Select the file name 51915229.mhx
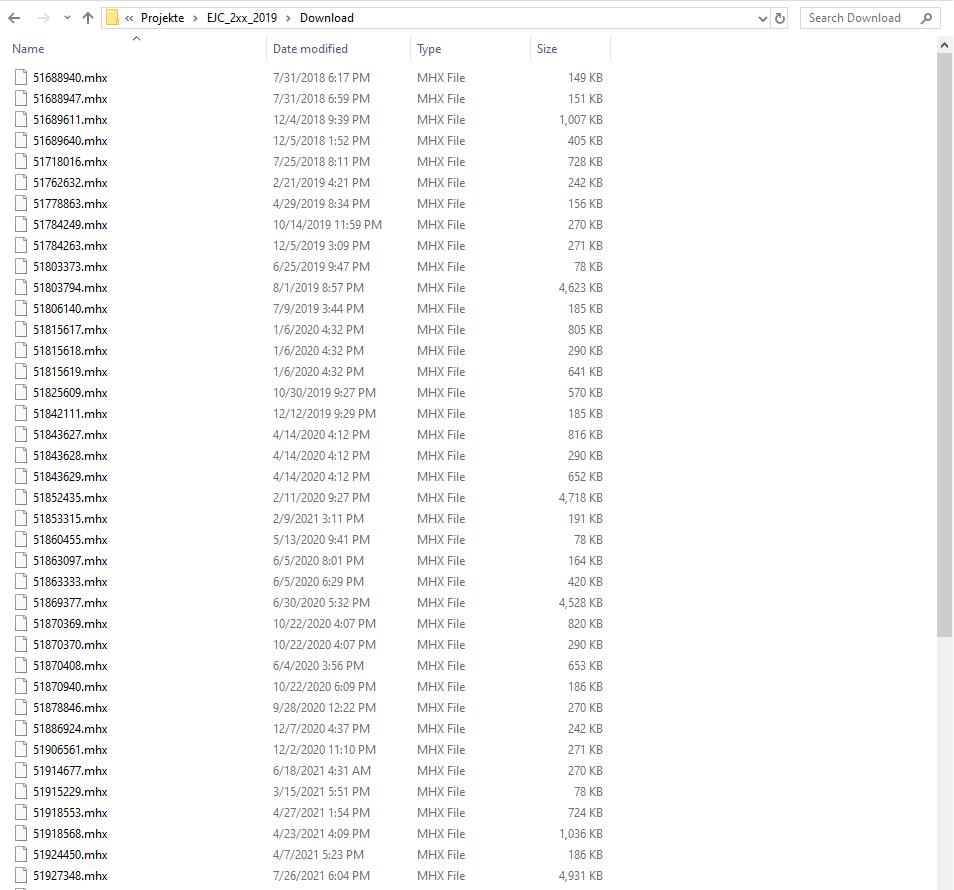954x890 pixels. 70,791
